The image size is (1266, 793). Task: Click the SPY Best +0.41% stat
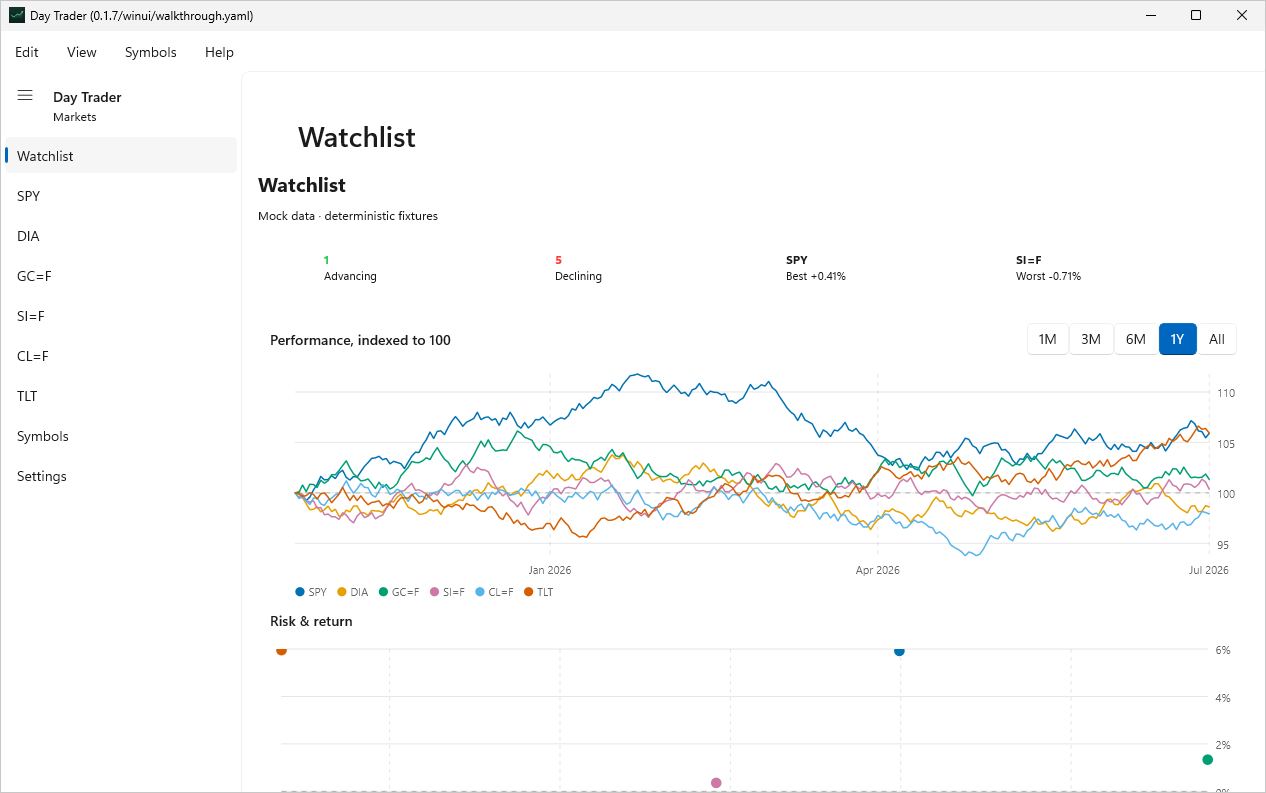pyautogui.click(x=816, y=268)
